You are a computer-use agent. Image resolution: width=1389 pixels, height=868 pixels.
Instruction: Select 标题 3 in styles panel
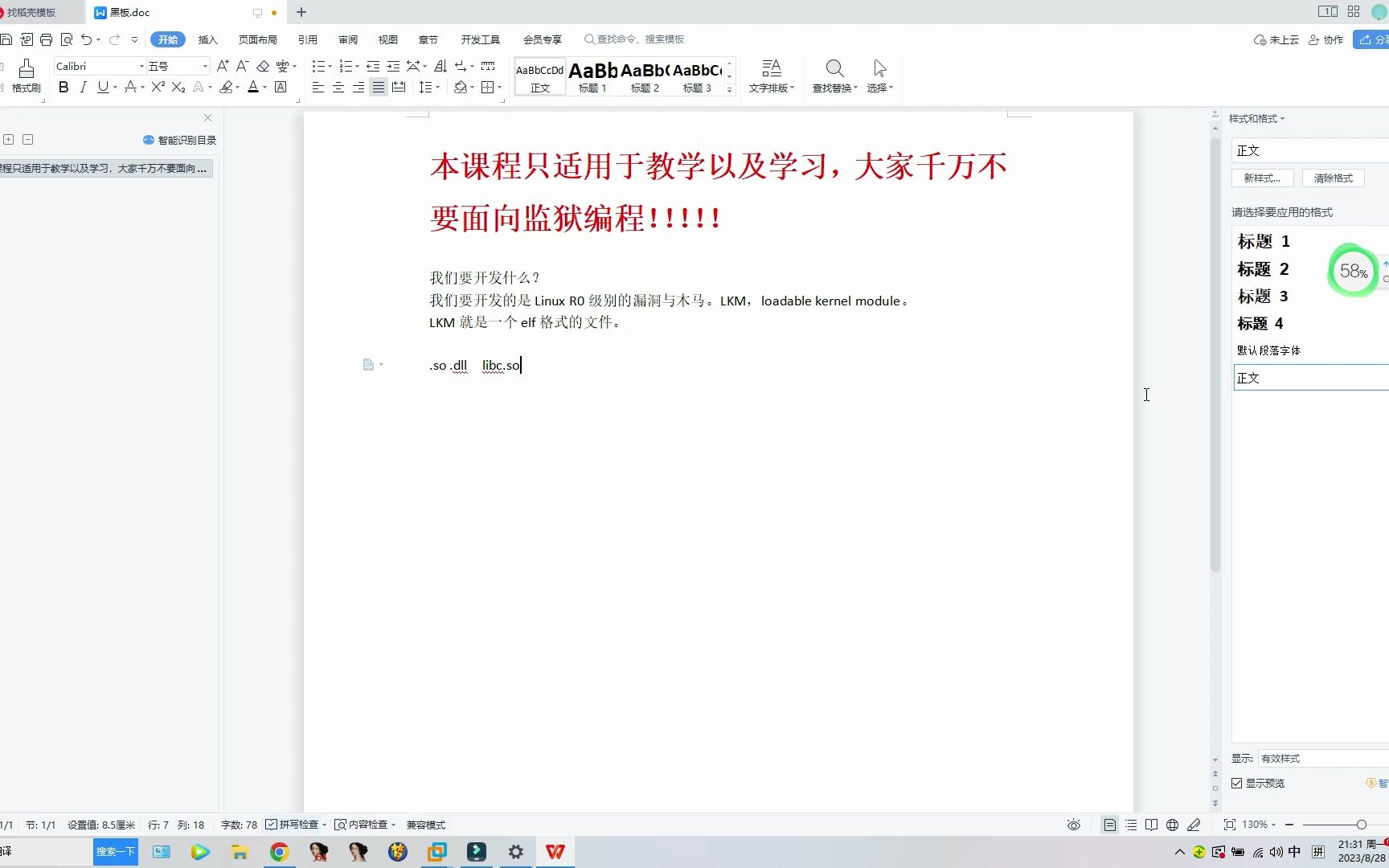(1263, 296)
